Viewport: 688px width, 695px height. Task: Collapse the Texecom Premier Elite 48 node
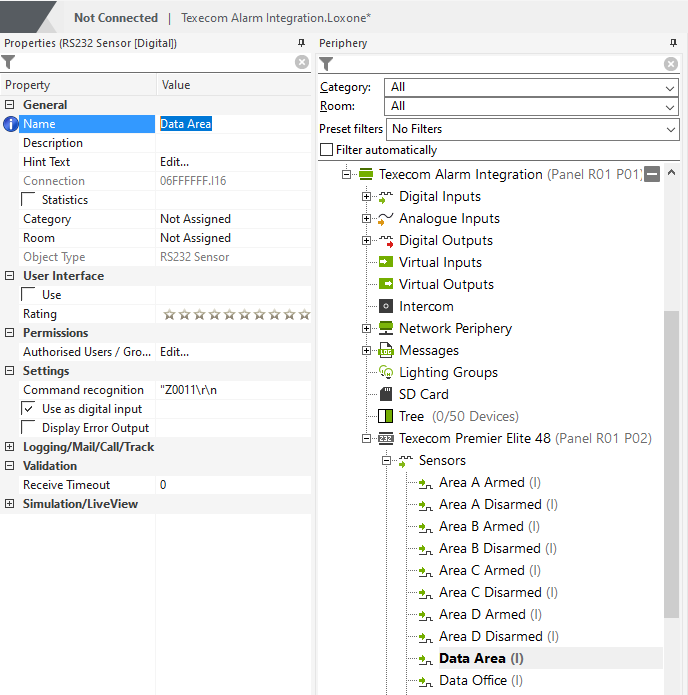[x=367, y=439]
